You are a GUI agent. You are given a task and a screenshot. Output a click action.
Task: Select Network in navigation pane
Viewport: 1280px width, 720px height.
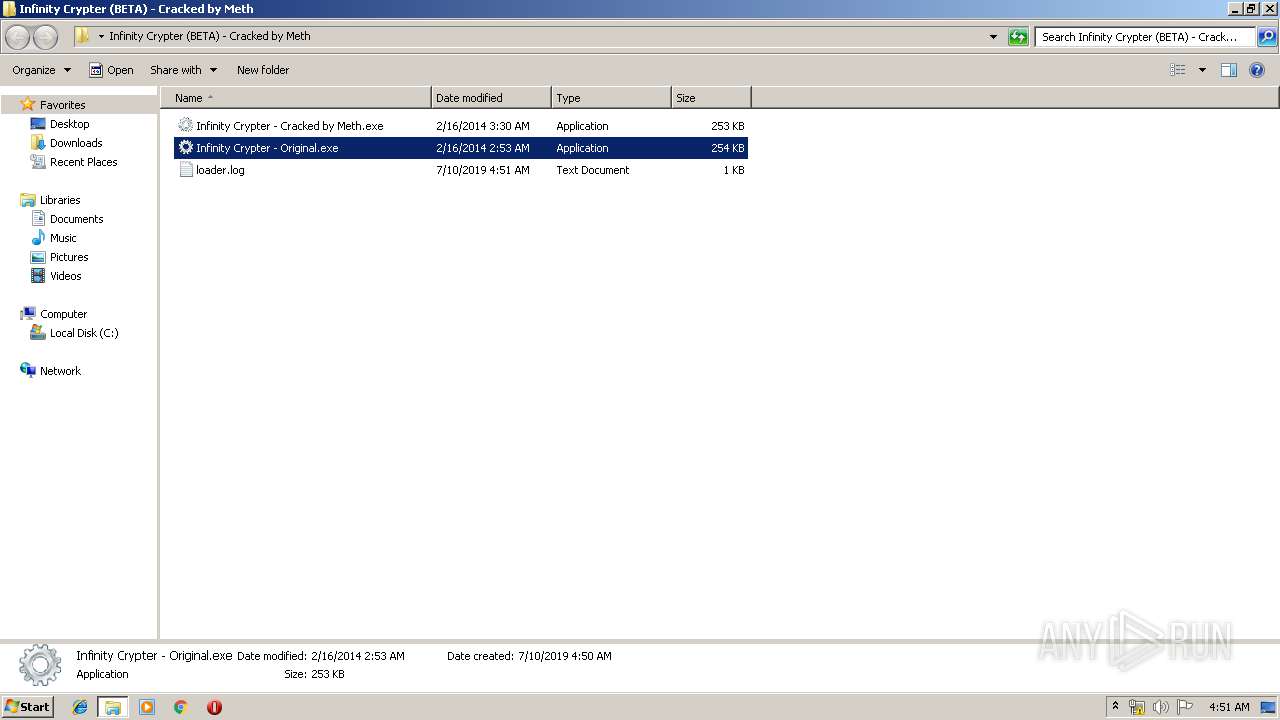click(x=60, y=371)
